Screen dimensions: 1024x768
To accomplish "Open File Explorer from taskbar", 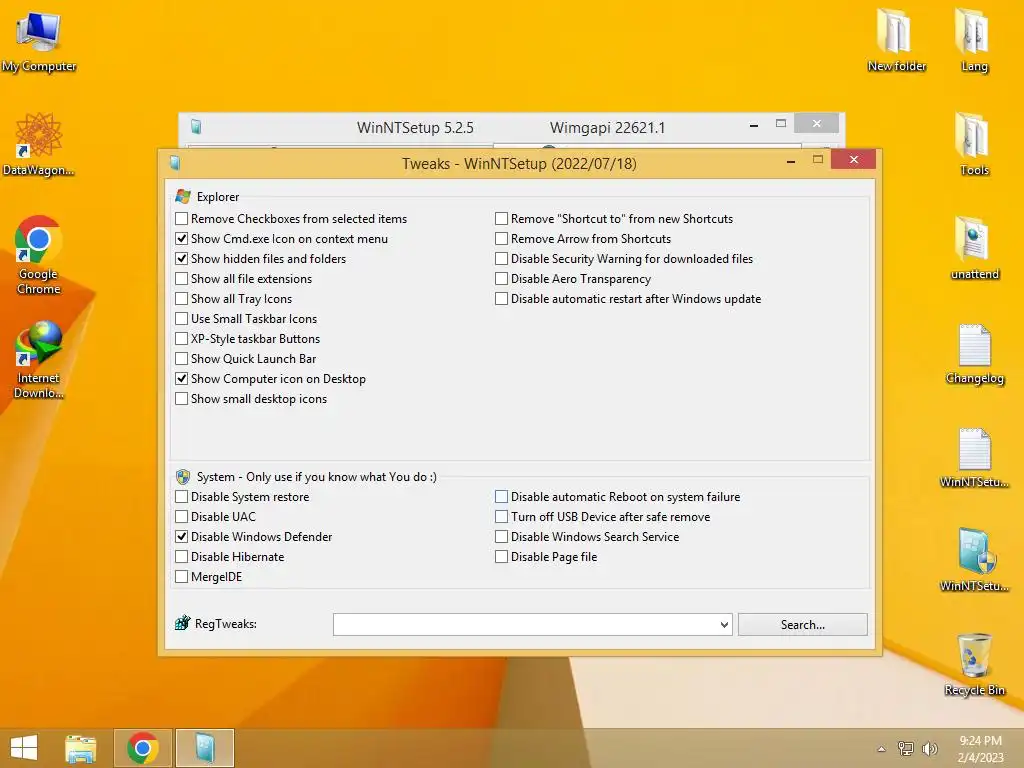I will pyautogui.click(x=81, y=748).
